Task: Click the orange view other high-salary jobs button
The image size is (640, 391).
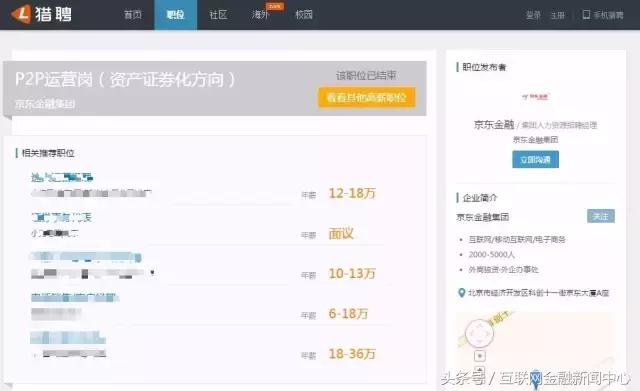Action: tap(367, 98)
